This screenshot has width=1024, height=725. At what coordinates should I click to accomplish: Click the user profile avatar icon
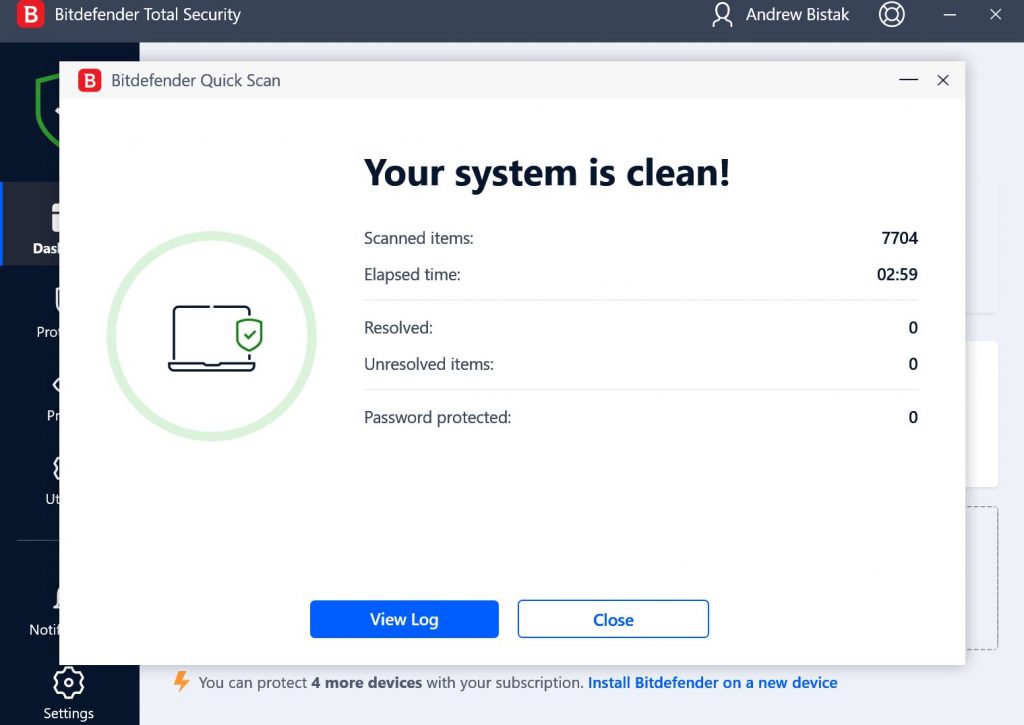click(x=722, y=14)
